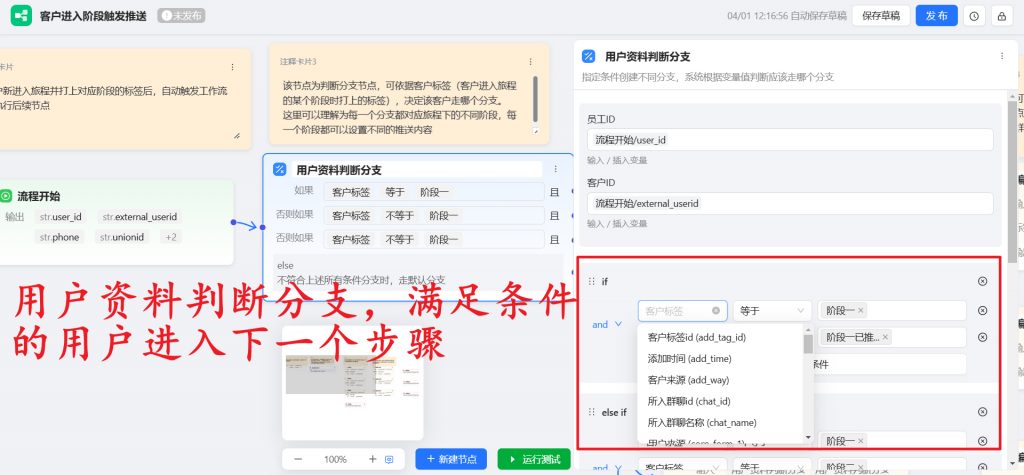
Task: Click the canvas node's blue branch icon
Action: (x=280, y=169)
